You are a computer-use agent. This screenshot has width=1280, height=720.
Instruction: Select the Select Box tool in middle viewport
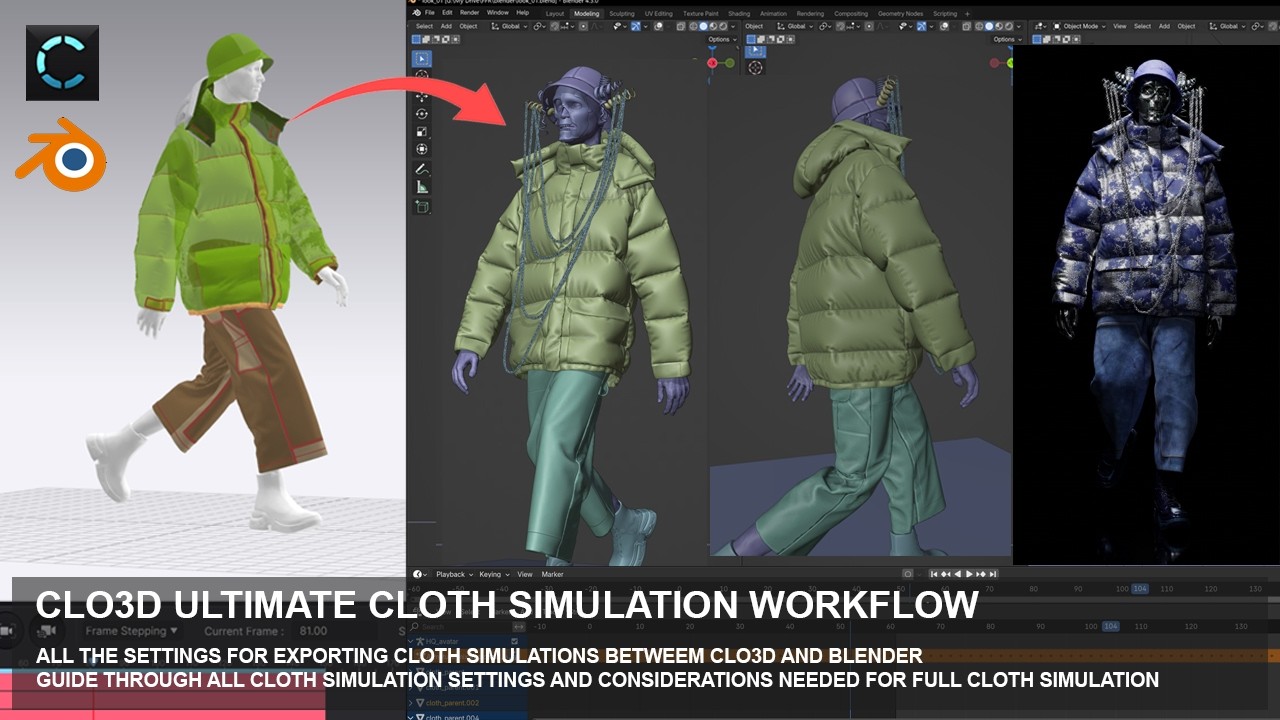pyautogui.click(x=755, y=50)
